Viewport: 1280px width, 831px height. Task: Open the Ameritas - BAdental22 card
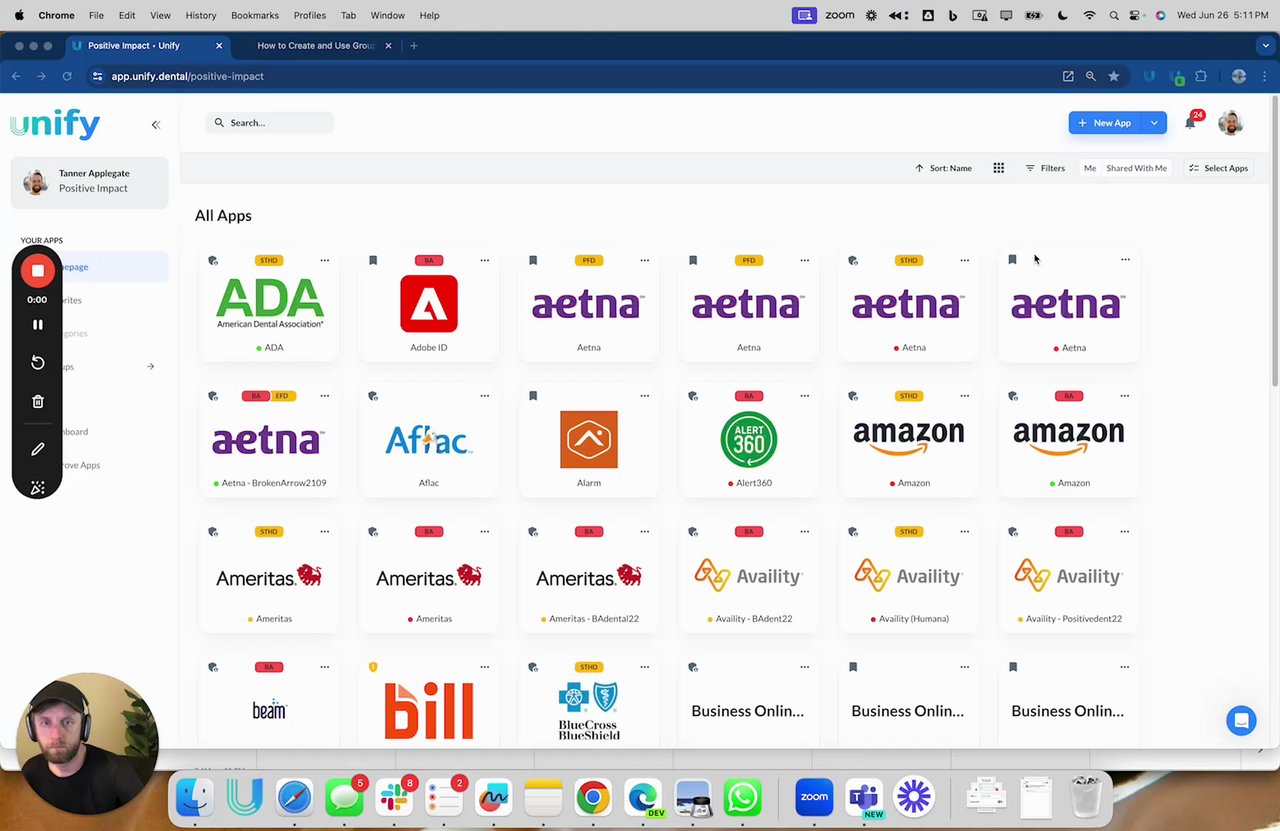click(589, 576)
